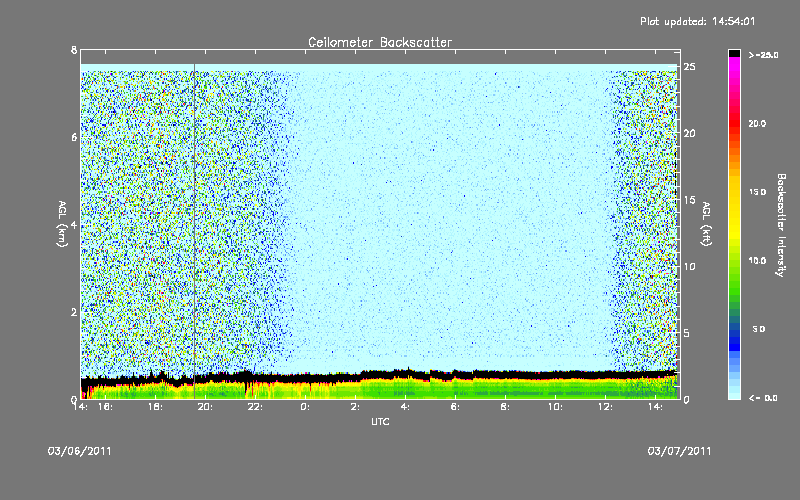Click the '20:' tick on time axis
800x500 pixels.
205,407
